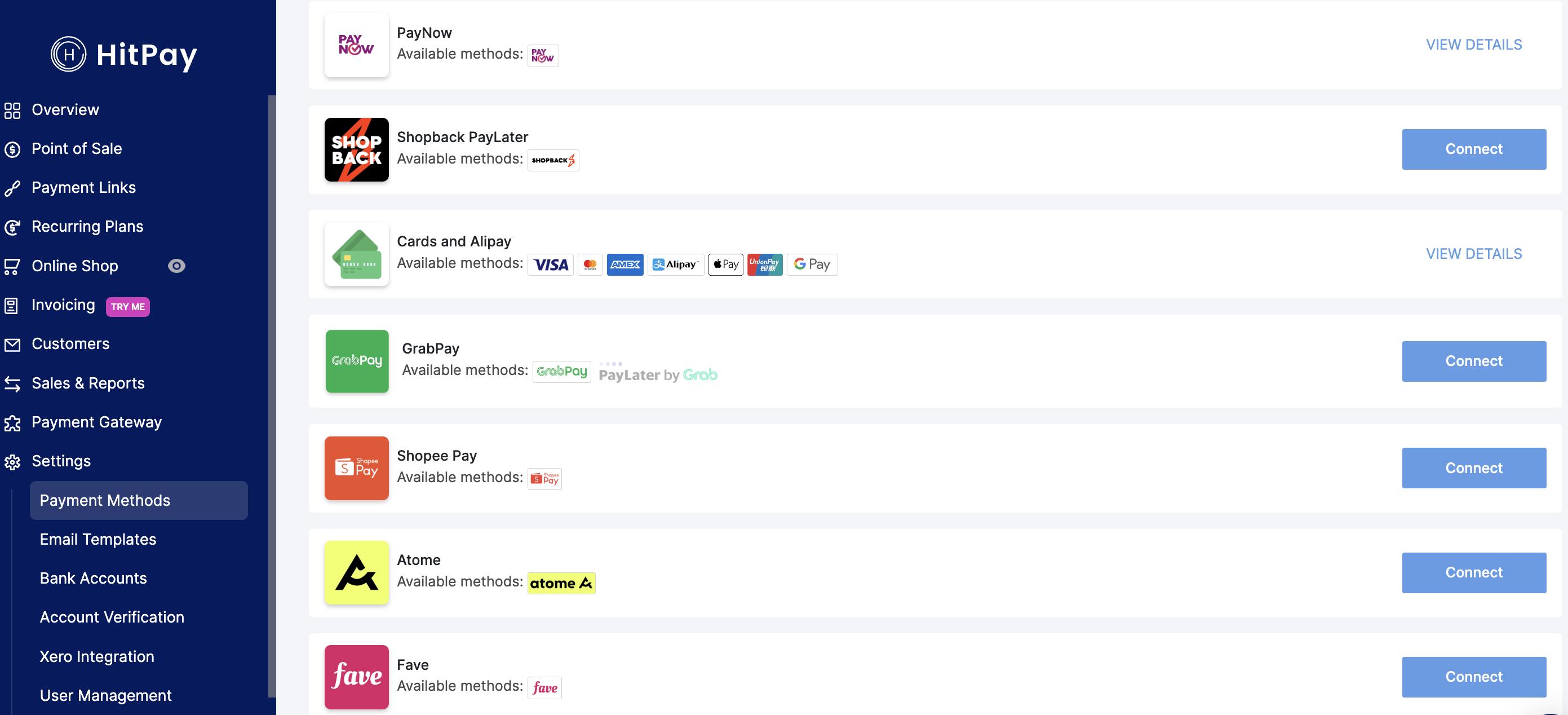This screenshot has width=1568, height=715.
Task: Click the Apple Pay method badge
Action: coord(725,264)
